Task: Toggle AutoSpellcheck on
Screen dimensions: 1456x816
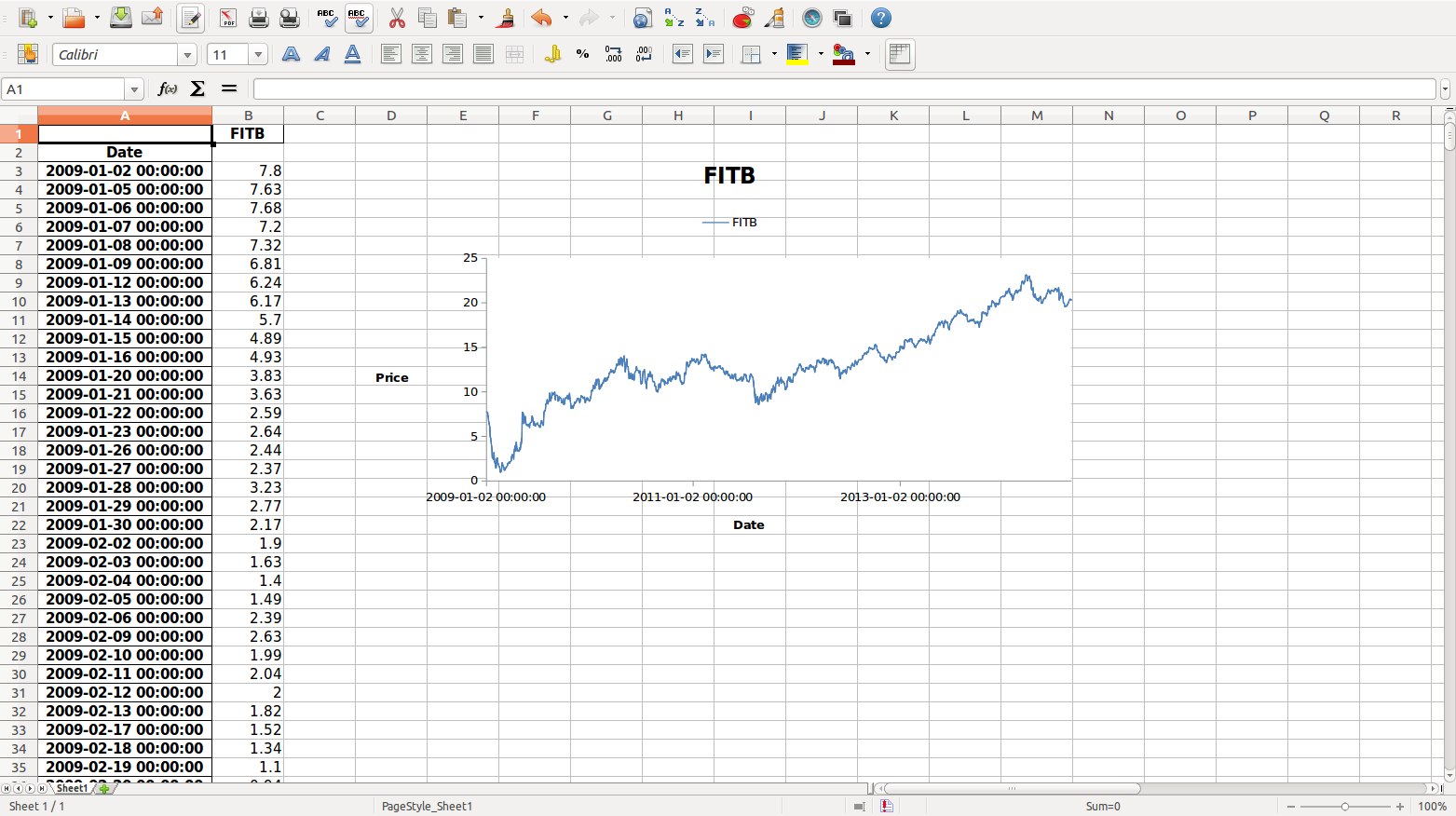Action: point(358,18)
